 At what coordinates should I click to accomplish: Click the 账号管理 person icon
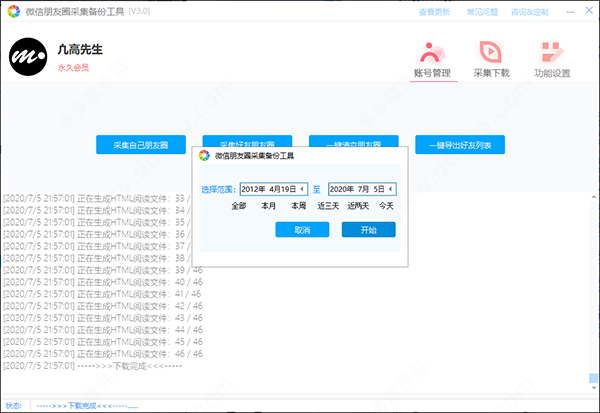click(x=432, y=52)
